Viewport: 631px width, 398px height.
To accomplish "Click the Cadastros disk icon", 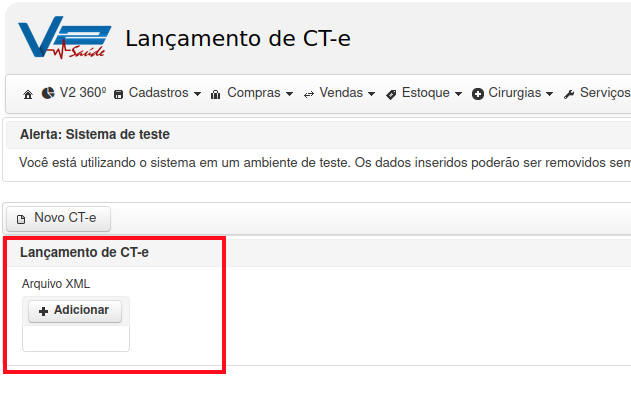I will pos(118,95).
